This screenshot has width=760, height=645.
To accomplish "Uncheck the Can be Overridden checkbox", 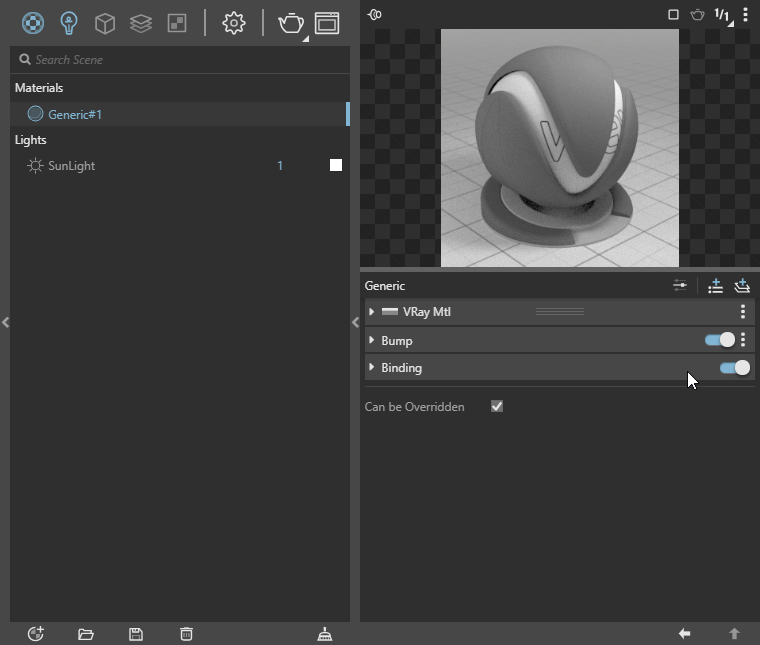I will coord(497,406).
